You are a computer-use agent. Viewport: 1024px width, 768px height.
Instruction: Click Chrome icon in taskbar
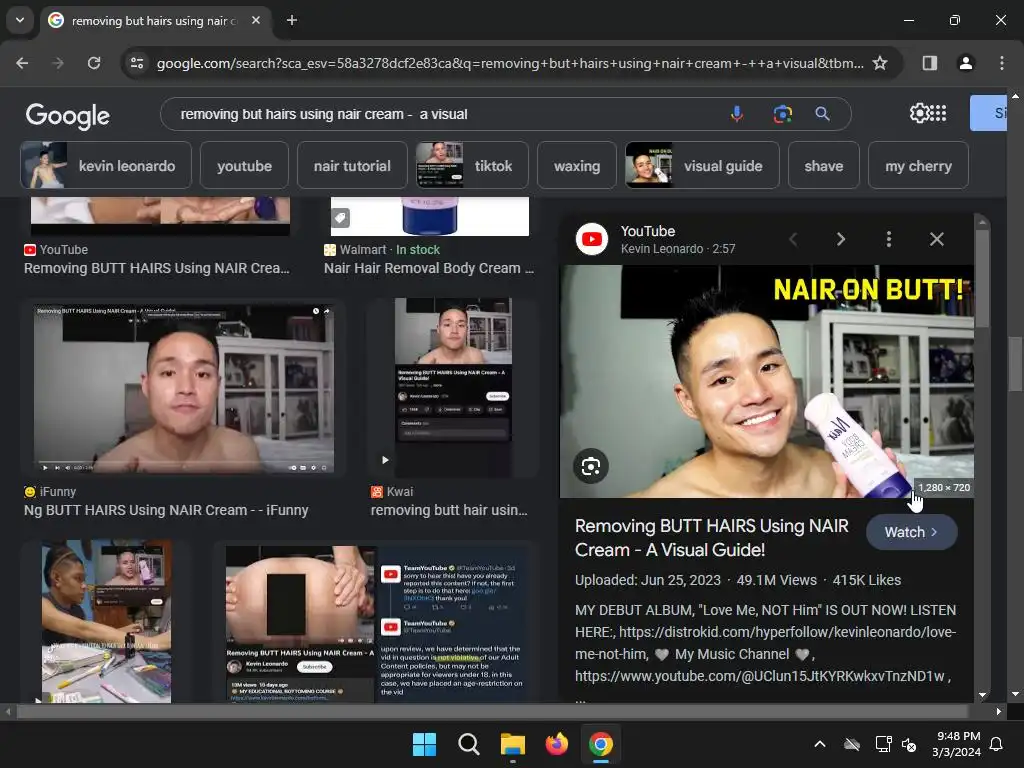(x=600, y=744)
